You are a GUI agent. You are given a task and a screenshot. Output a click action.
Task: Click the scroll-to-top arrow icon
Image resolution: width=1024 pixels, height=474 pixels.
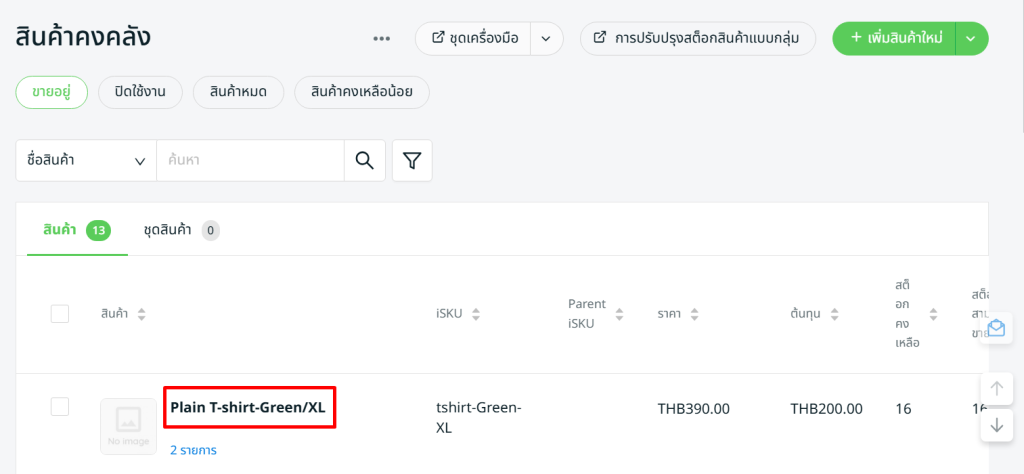click(x=996, y=389)
